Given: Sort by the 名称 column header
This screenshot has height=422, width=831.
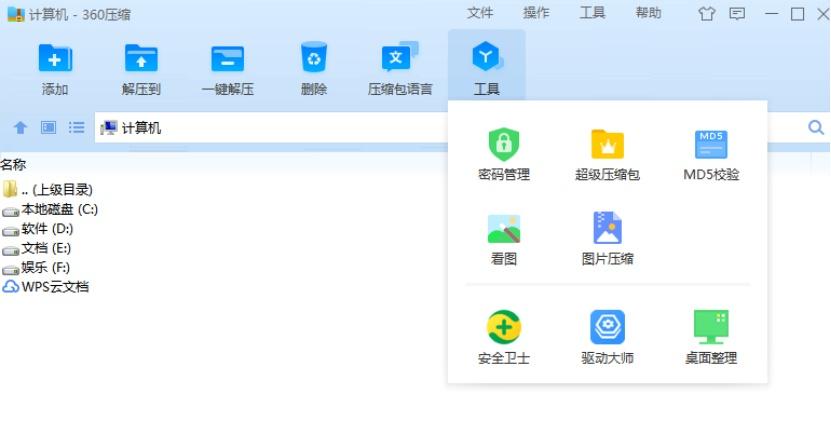Looking at the screenshot, I should (x=13, y=164).
